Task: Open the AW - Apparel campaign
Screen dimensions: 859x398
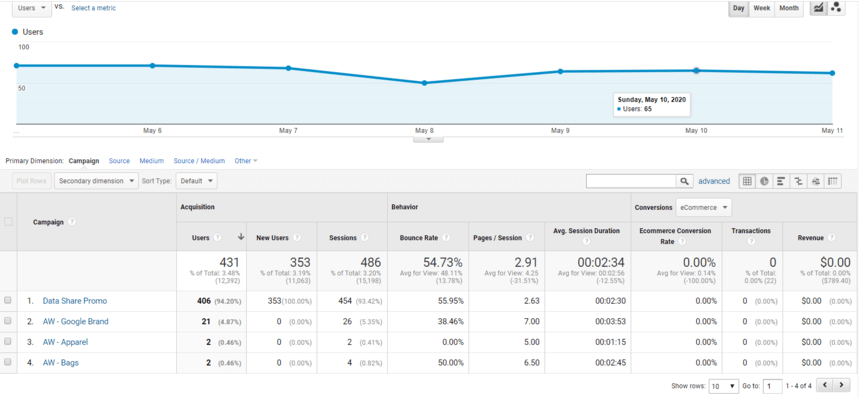Action: (x=65, y=342)
